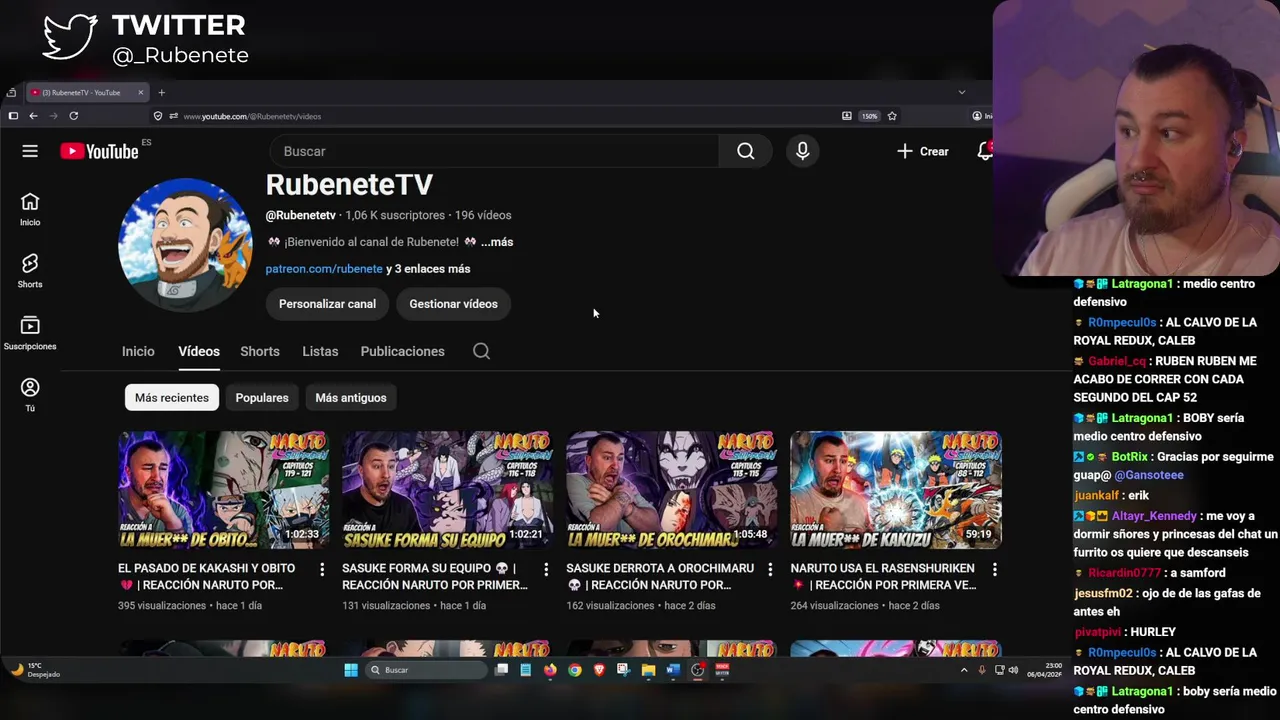Open File Explorer from the taskbar

tap(648, 670)
